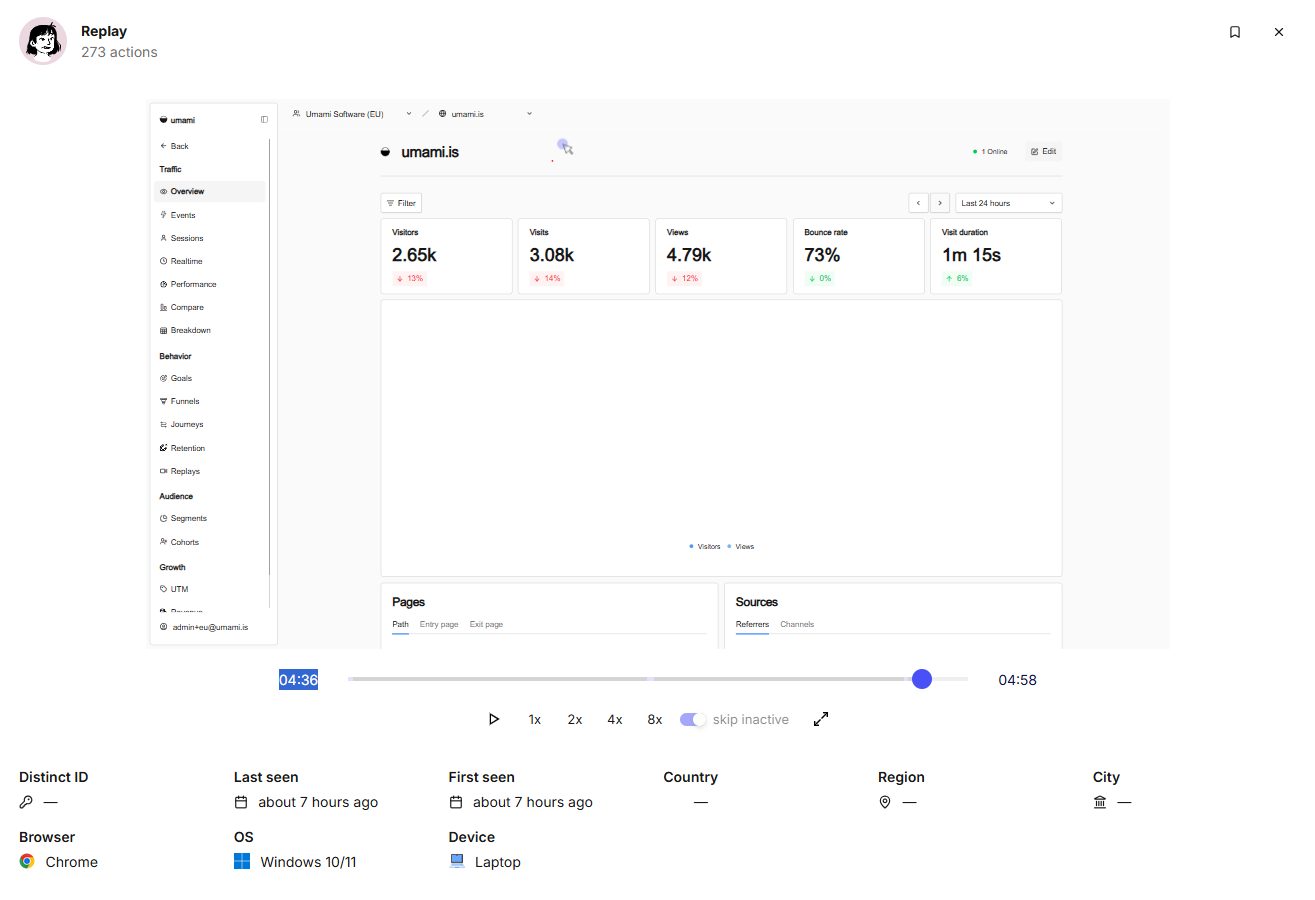Switch to the Channels tab
This screenshot has height=900, width=1315.
pyautogui.click(x=797, y=624)
